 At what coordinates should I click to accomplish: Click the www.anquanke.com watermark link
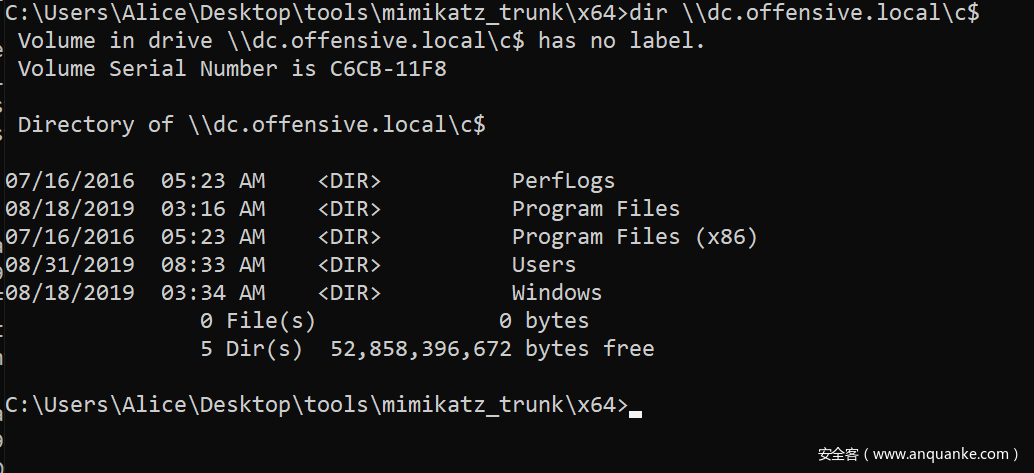940,454
